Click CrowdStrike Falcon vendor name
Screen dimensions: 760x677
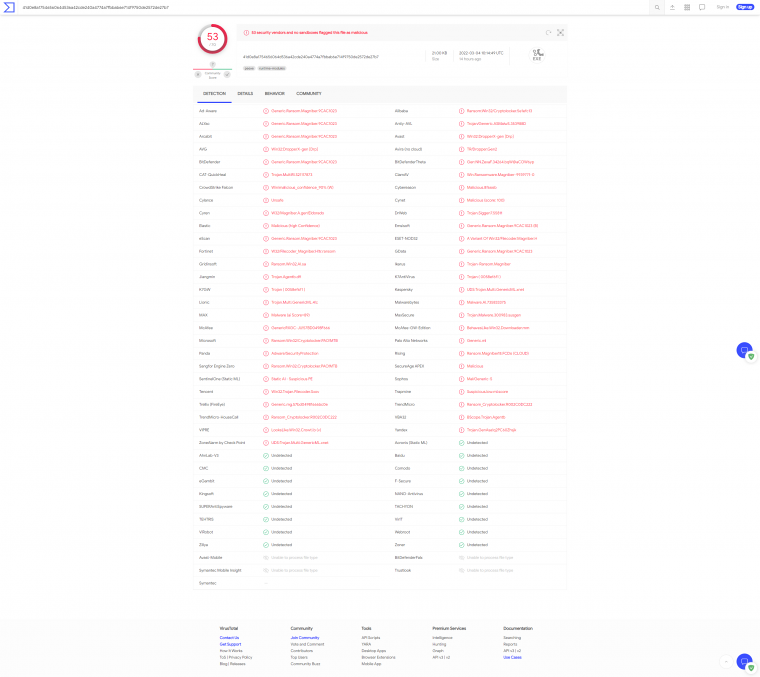(x=216, y=188)
